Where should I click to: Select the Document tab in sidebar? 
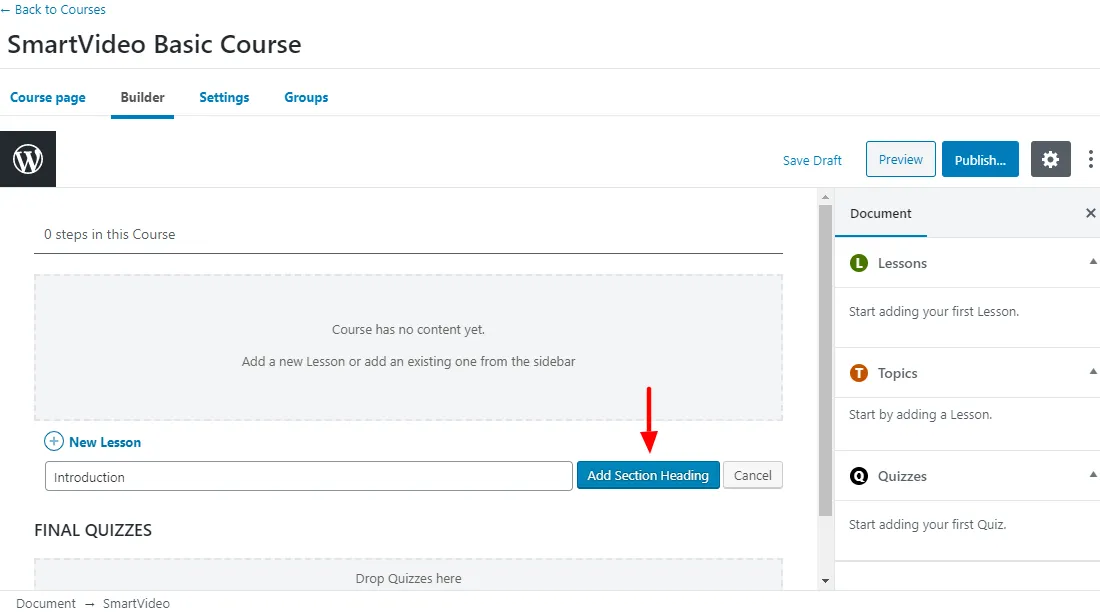[880, 213]
